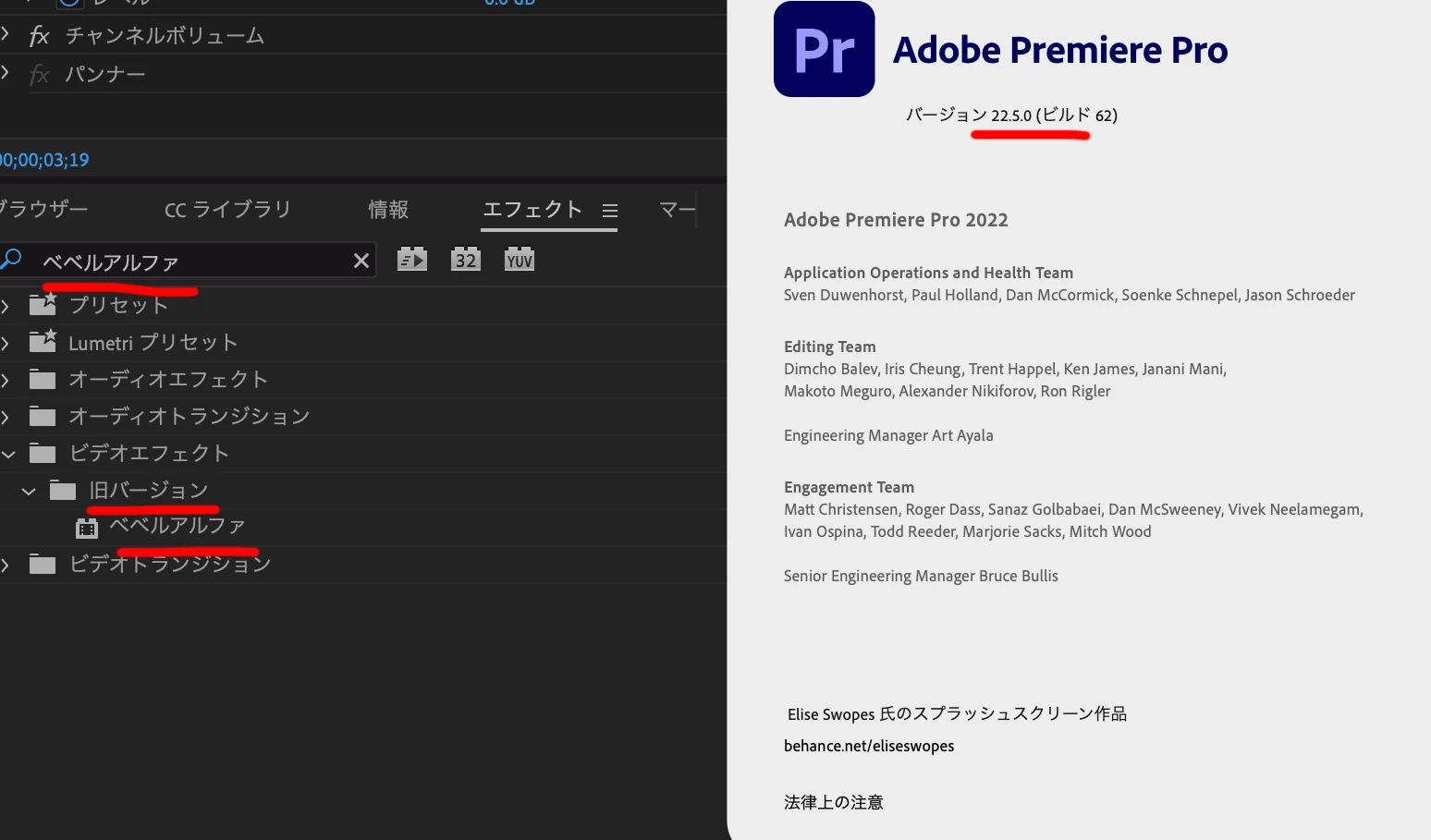Clear the effects search with X button
Image resolution: width=1431 pixels, height=840 pixels.
coord(361,262)
